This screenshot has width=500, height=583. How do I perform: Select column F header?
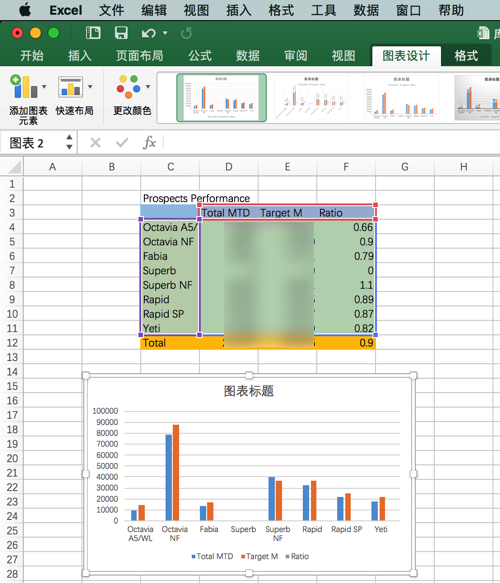click(x=346, y=167)
